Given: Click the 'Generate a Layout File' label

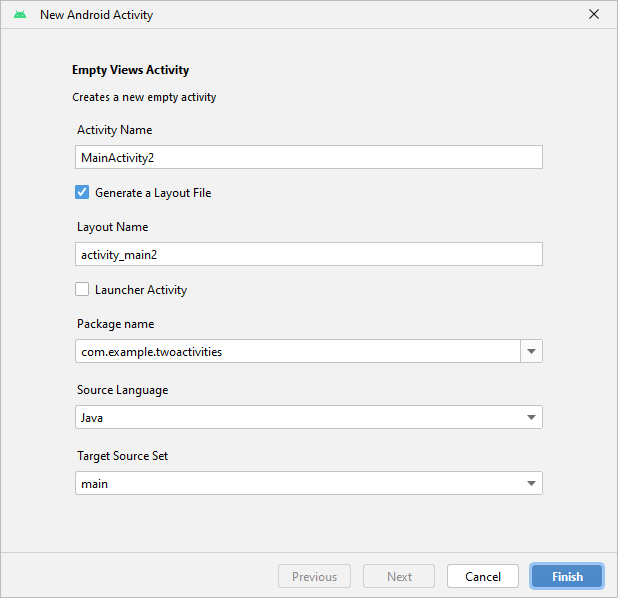Looking at the screenshot, I should 153,192.
